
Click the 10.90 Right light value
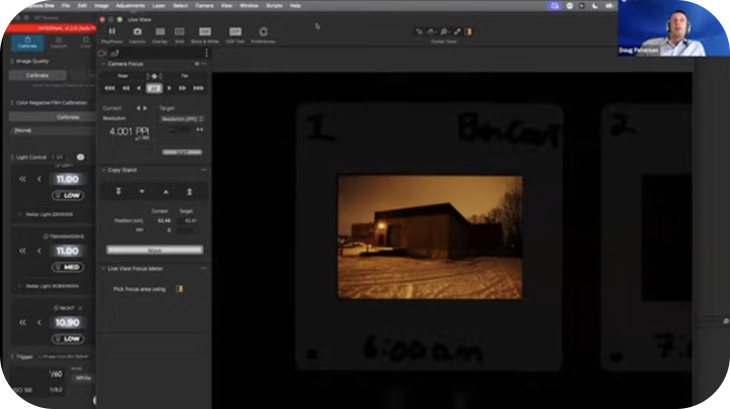[68, 322]
